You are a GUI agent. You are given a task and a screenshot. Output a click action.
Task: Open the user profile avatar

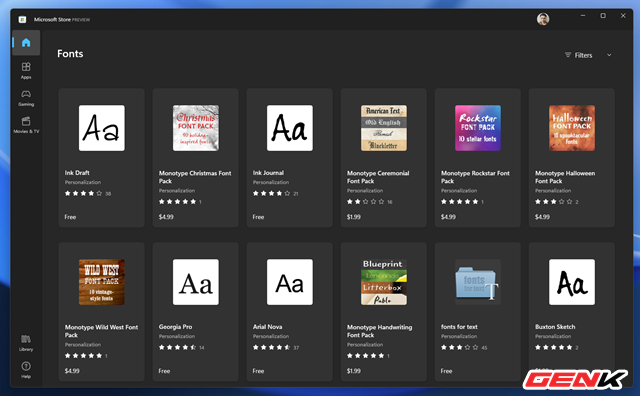543,19
